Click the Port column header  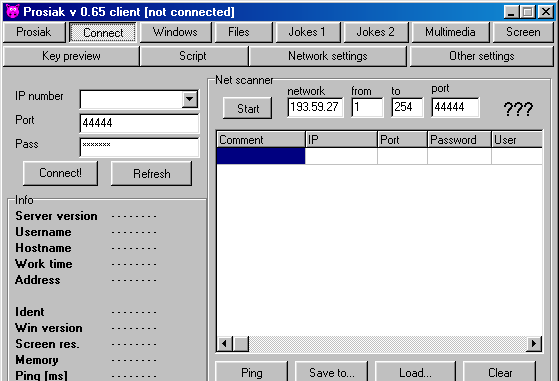pyautogui.click(x=402, y=139)
